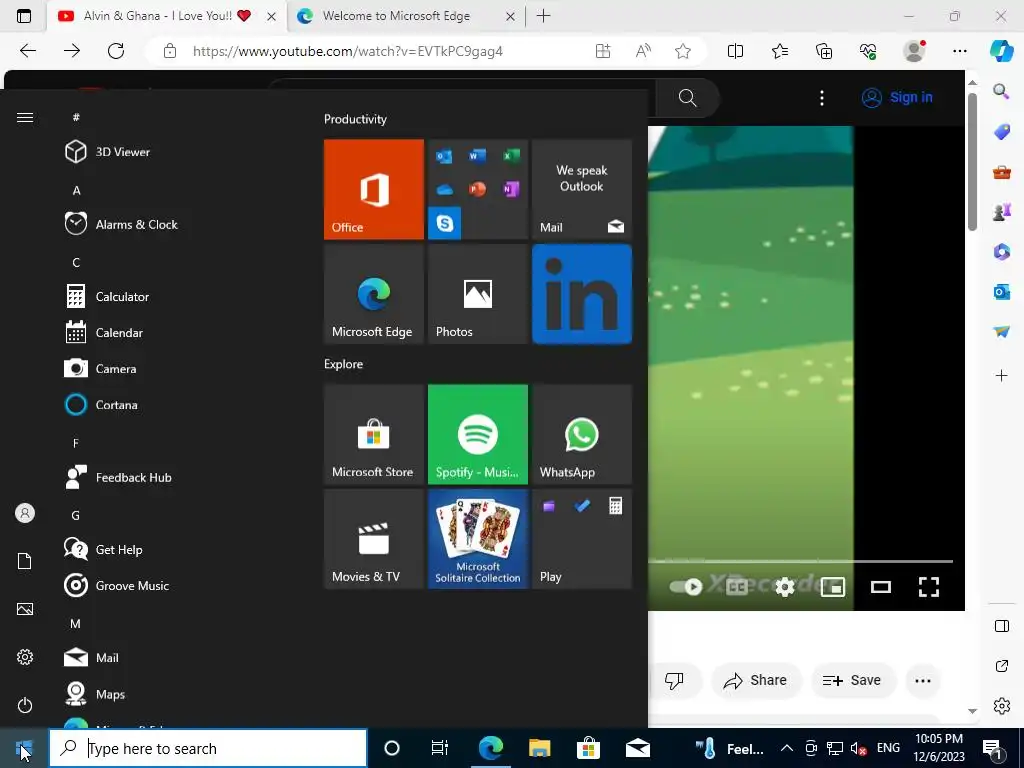Screen dimensions: 1024x768
Task: Click the # header in app list
Action: click(76, 118)
